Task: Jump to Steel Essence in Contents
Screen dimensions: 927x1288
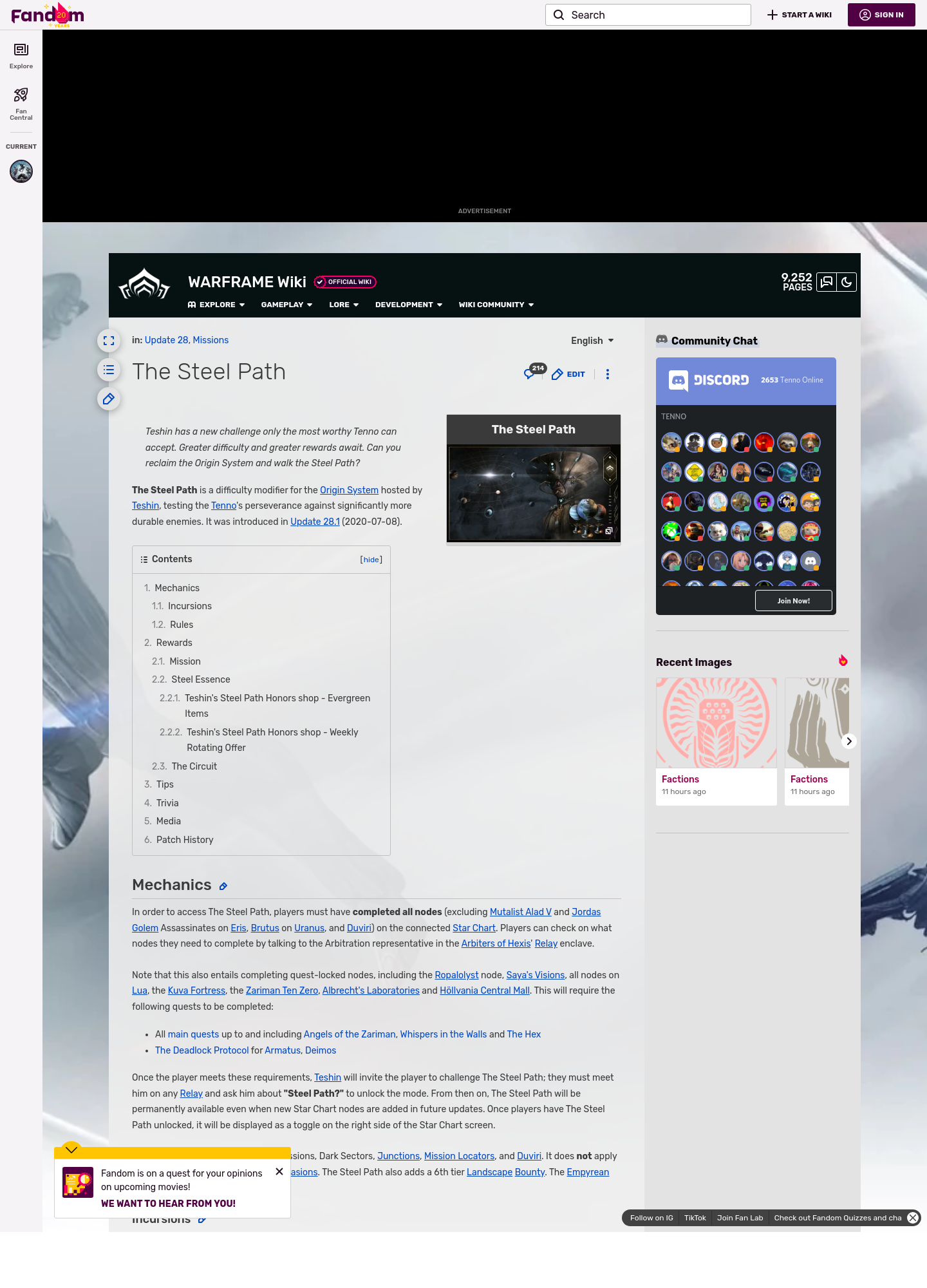Action: click(201, 679)
